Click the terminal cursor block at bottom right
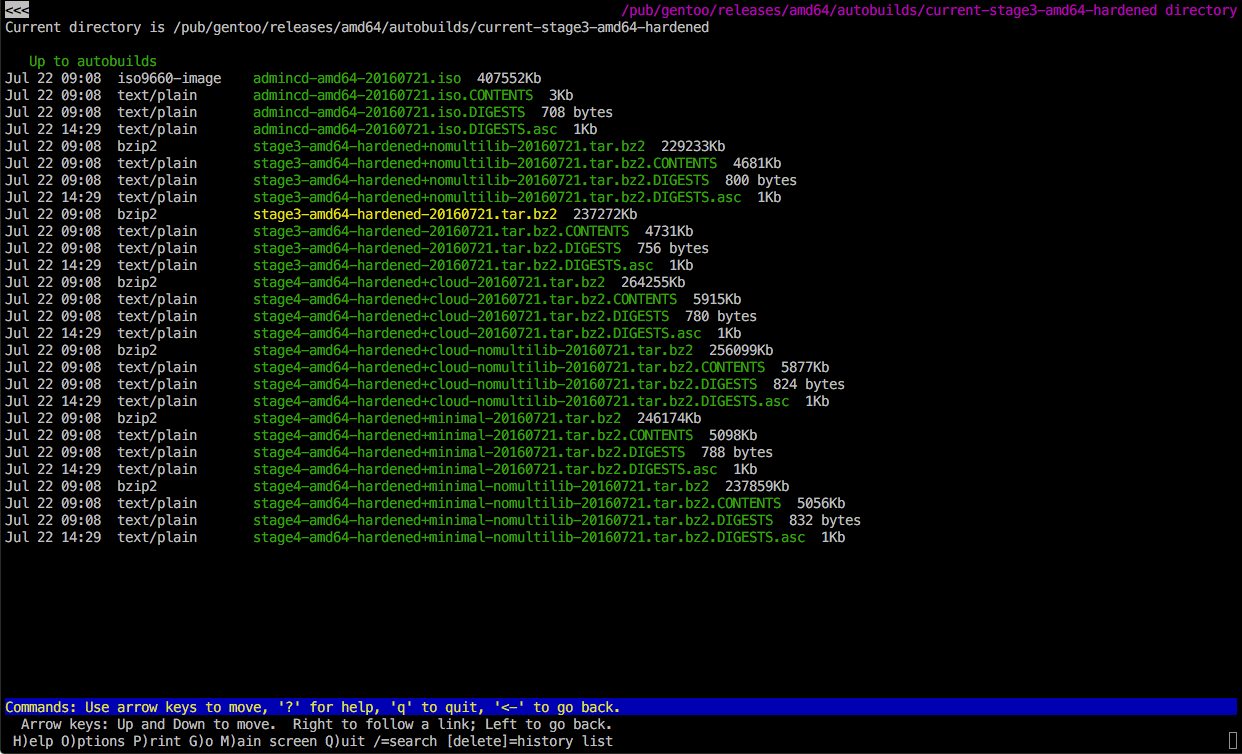Image resolution: width=1242 pixels, height=754 pixels. point(1233,741)
